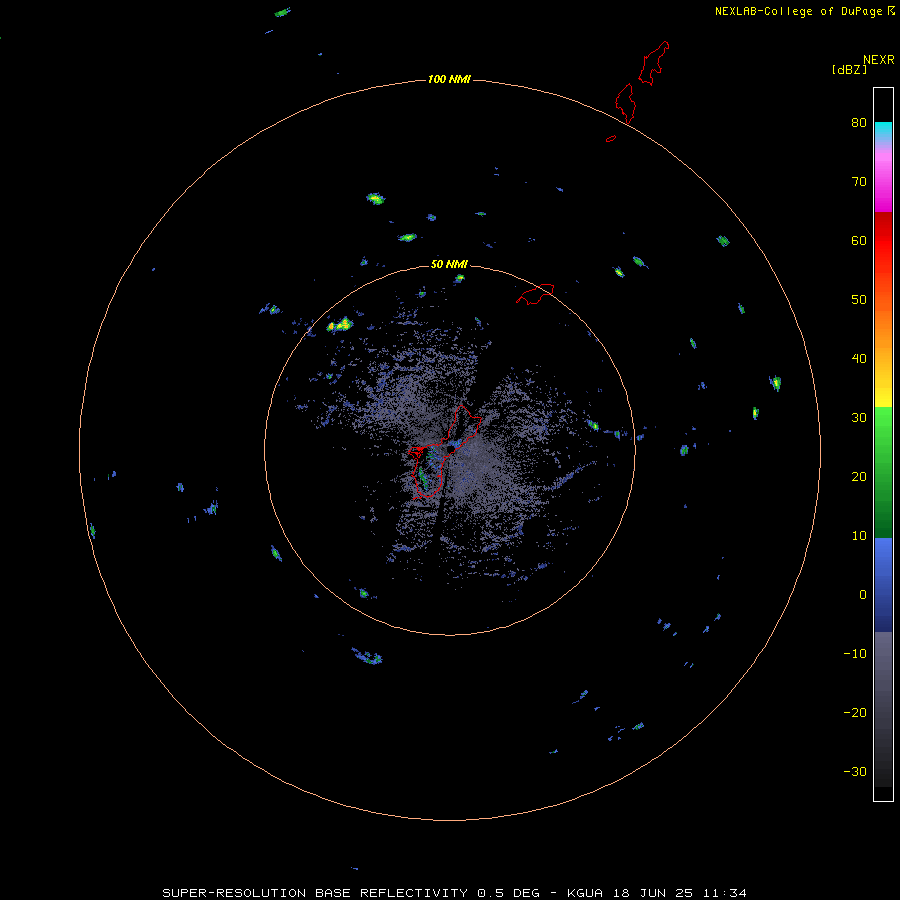Click the 80 value on the dBZ scale
Viewport: 900px width, 900px height.
tap(859, 122)
